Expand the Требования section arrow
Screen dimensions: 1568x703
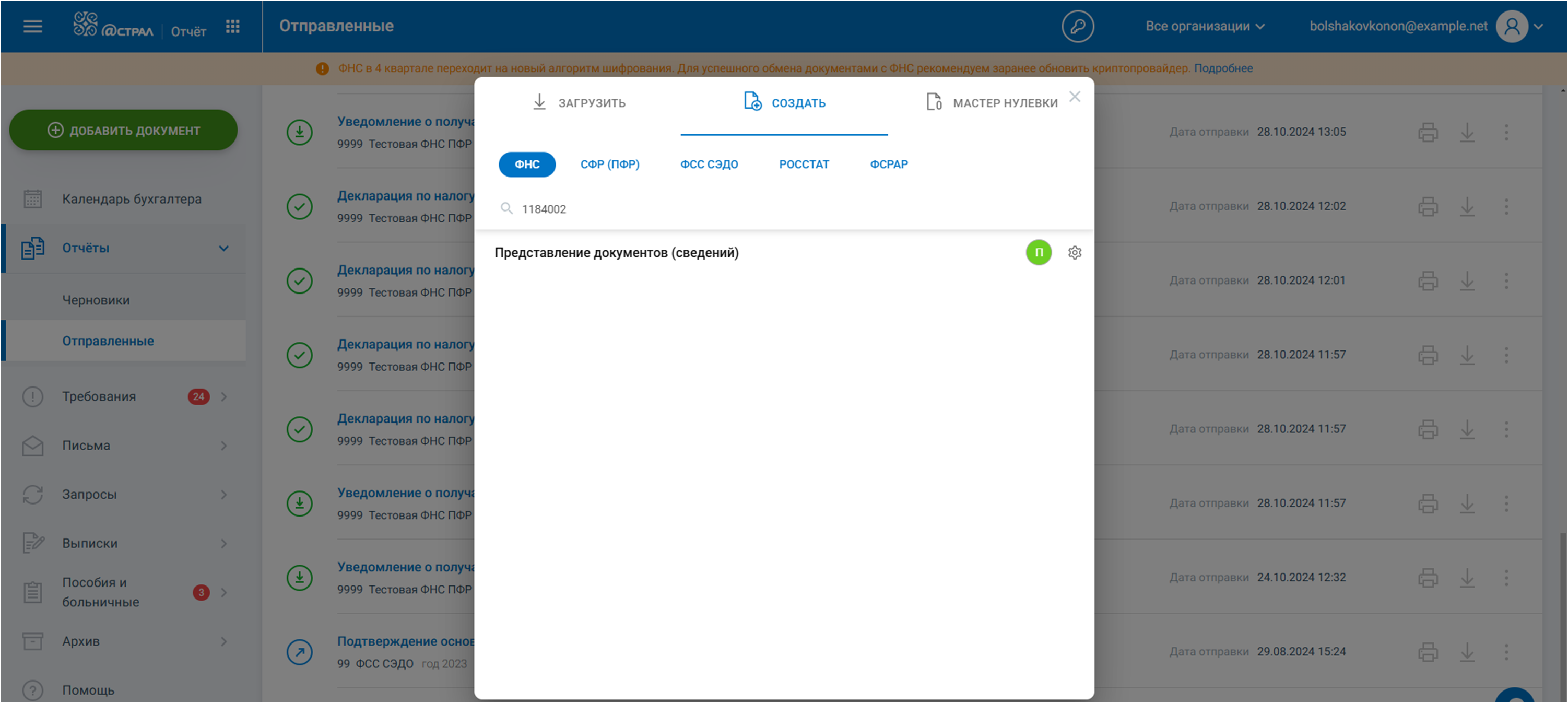[223, 397]
